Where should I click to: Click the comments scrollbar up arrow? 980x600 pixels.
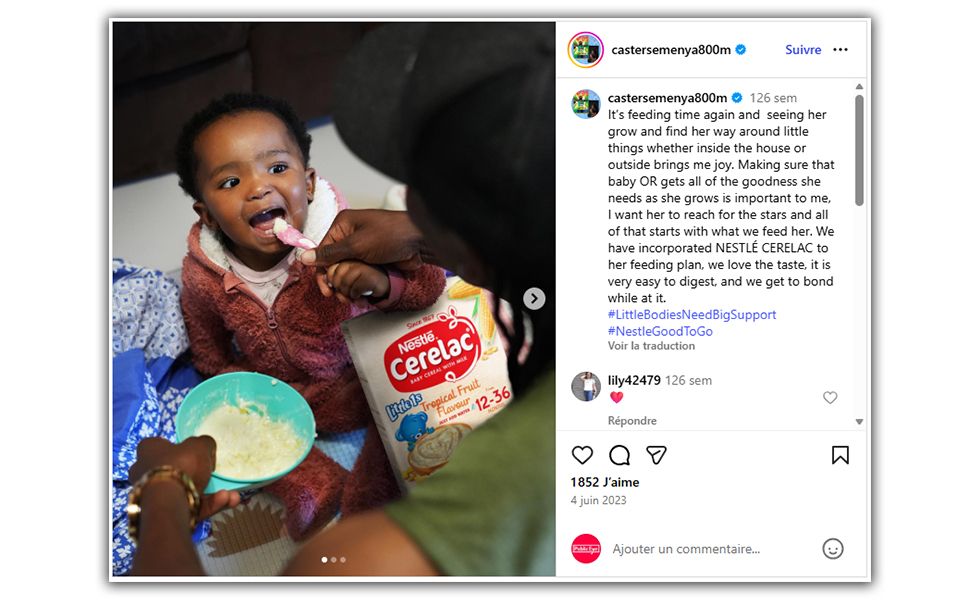click(x=859, y=87)
